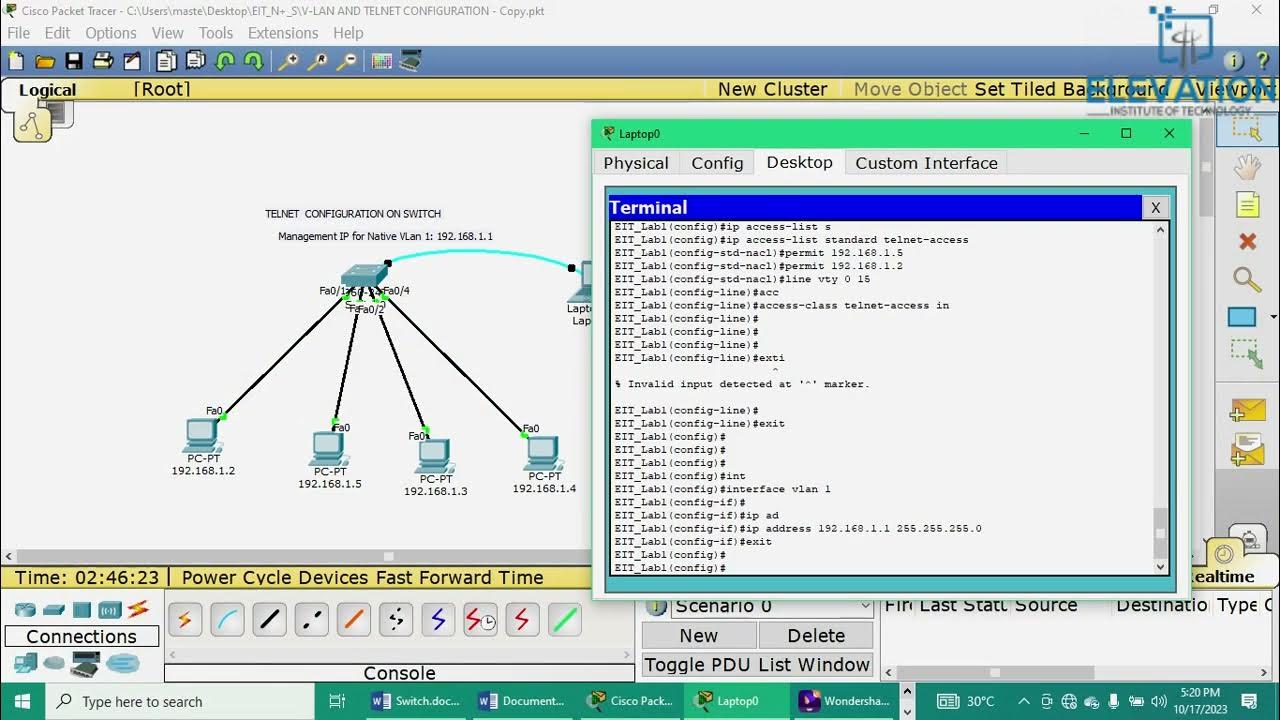Add a Simple PDU envelope
This screenshot has width=1280, height=720.
pos(1247,411)
